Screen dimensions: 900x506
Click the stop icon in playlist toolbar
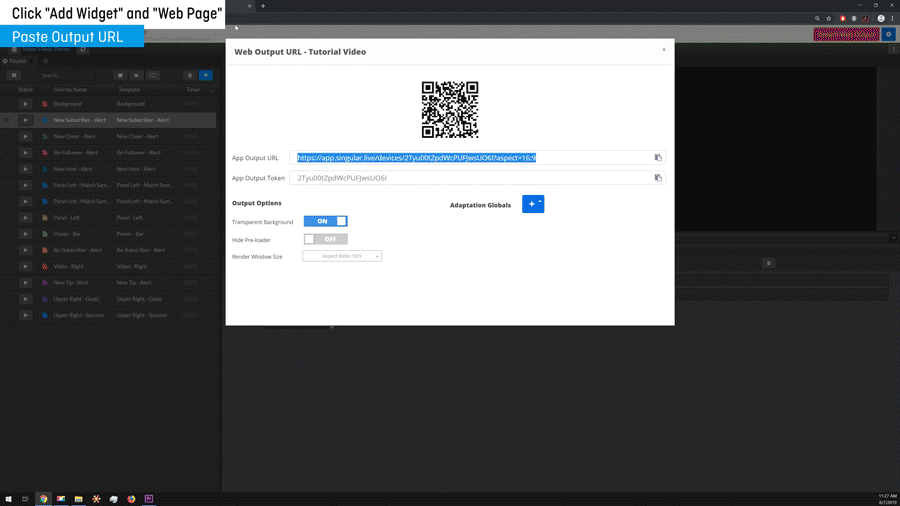[120, 75]
